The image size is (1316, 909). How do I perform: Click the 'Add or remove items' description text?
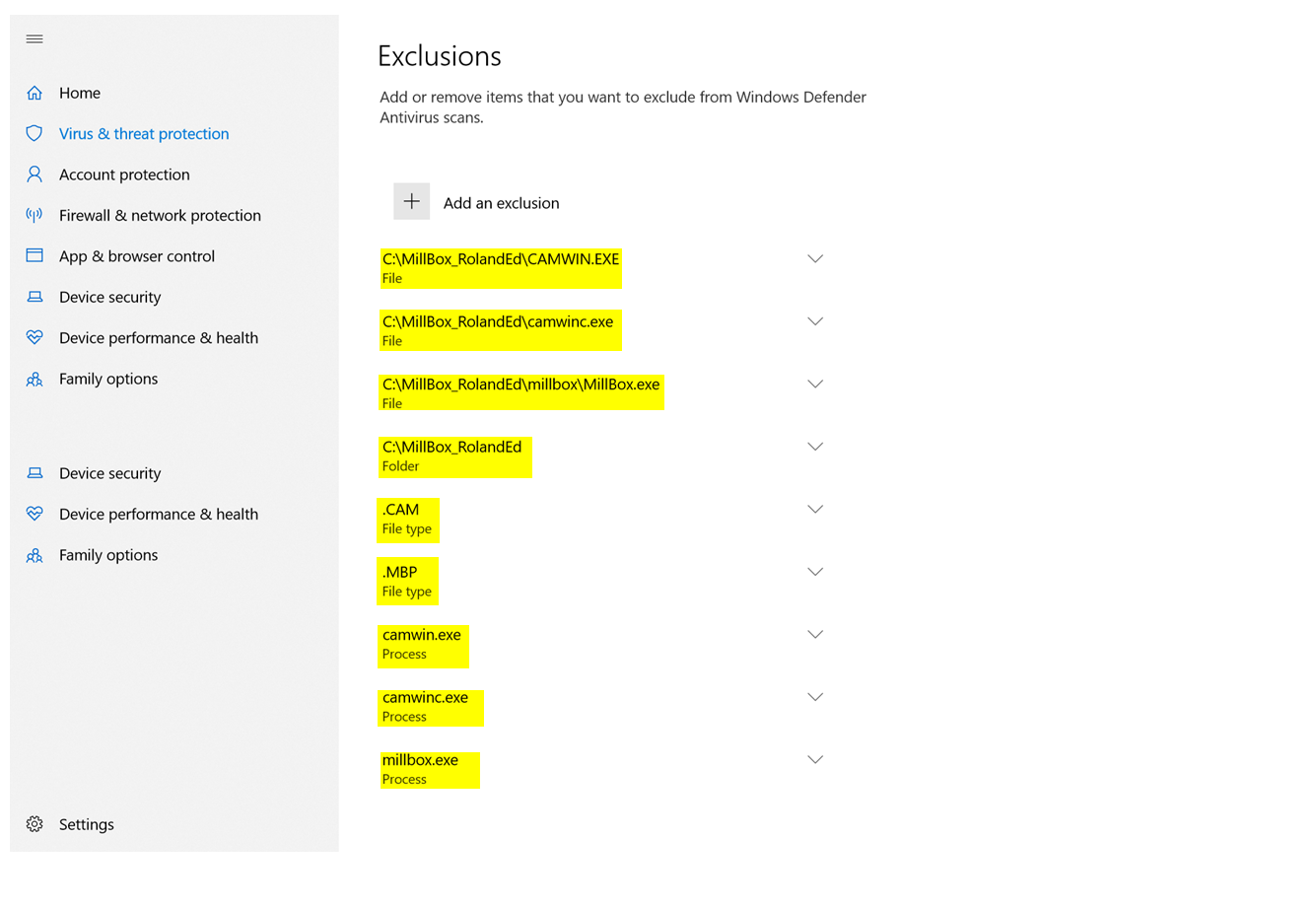pos(623,106)
